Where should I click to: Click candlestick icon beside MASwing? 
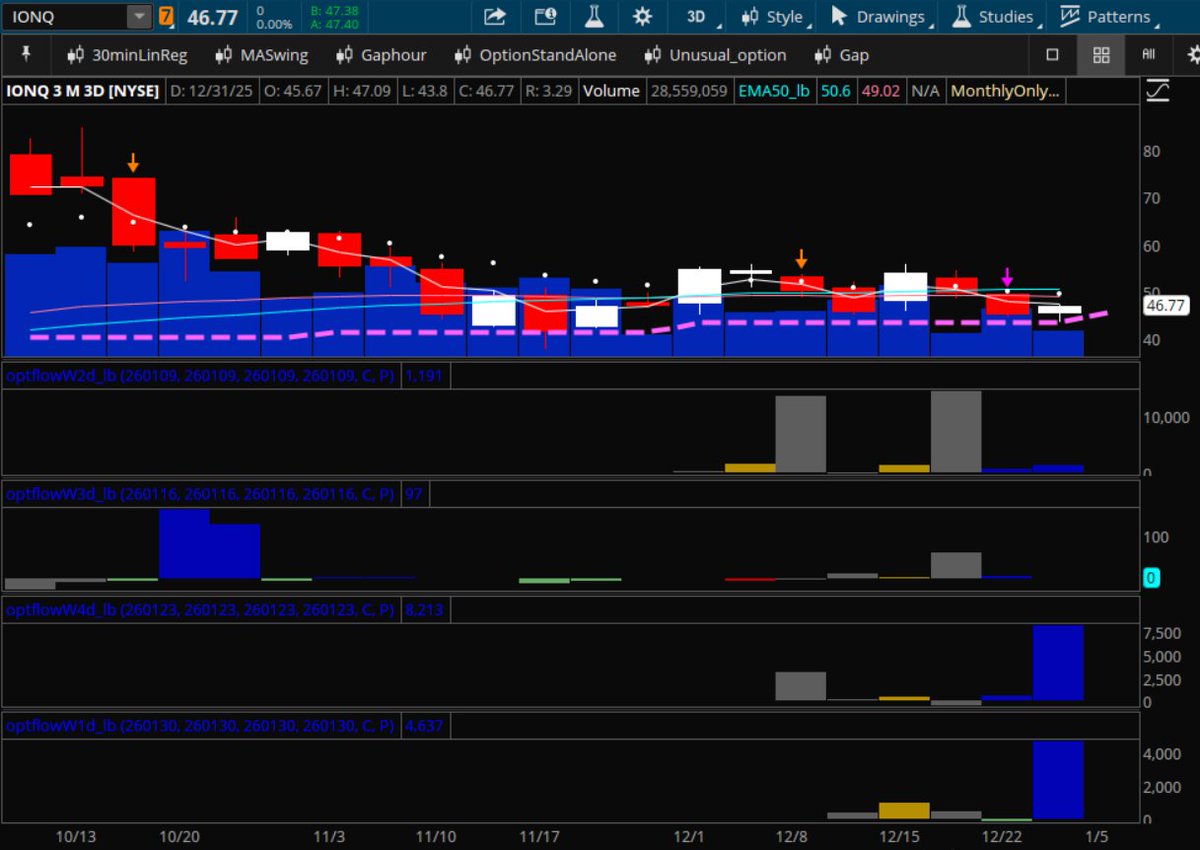(x=224, y=55)
